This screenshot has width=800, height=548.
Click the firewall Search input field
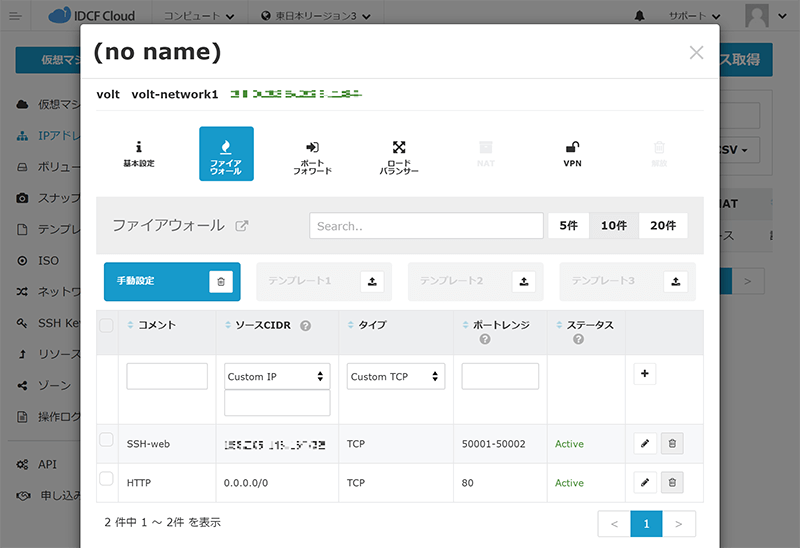426,226
